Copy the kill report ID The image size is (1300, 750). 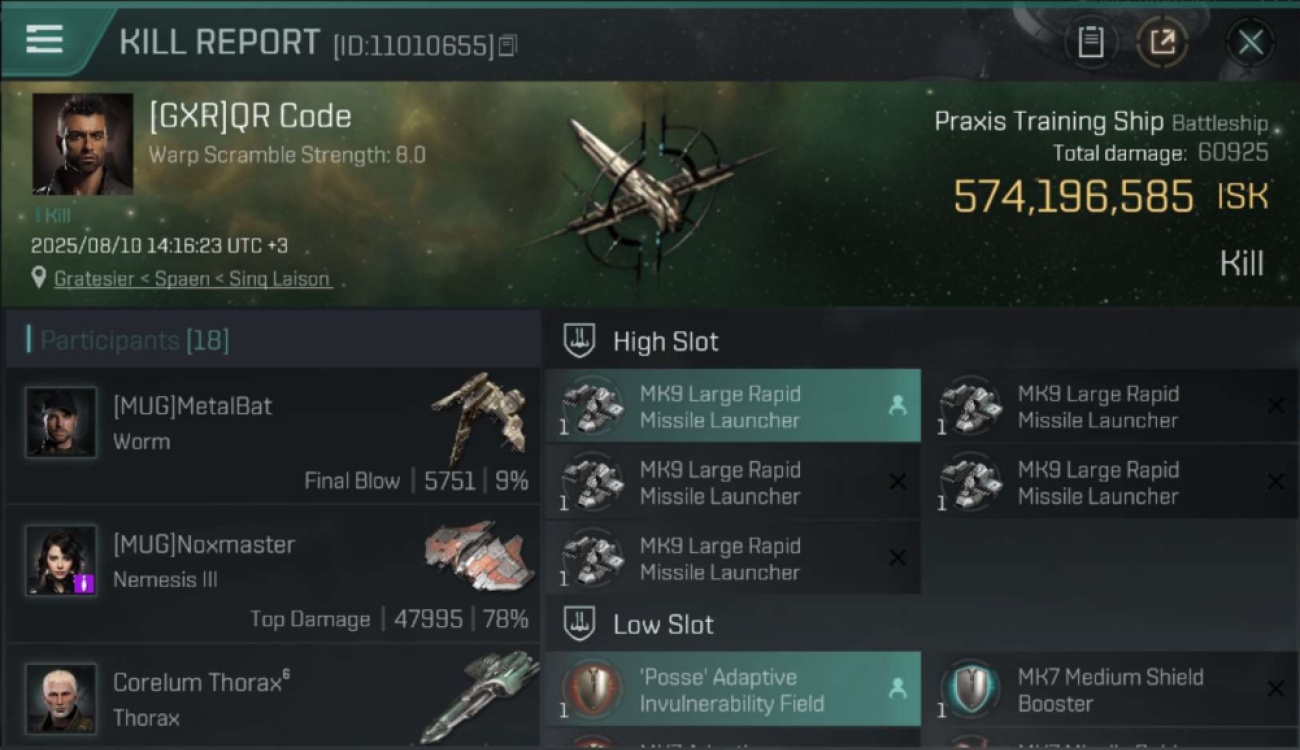tap(508, 46)
